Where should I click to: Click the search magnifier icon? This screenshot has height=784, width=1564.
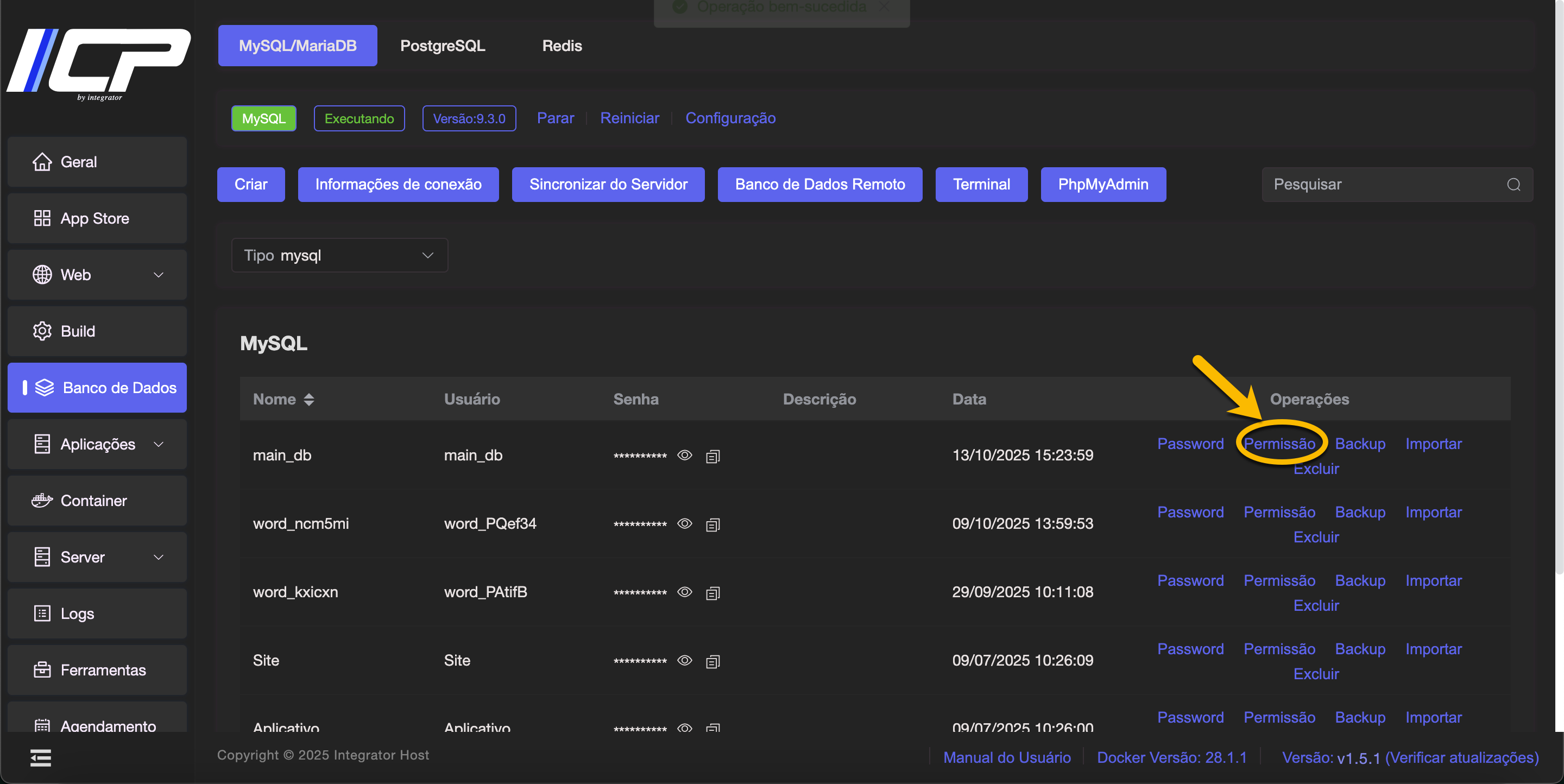click(x=1513, y=185)
